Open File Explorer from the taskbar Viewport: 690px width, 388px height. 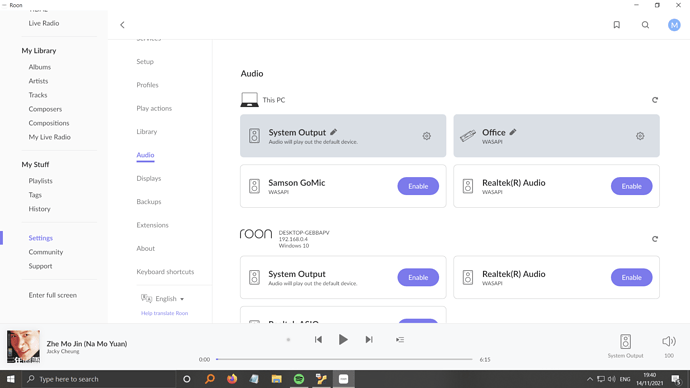click(x=276, y=379)
